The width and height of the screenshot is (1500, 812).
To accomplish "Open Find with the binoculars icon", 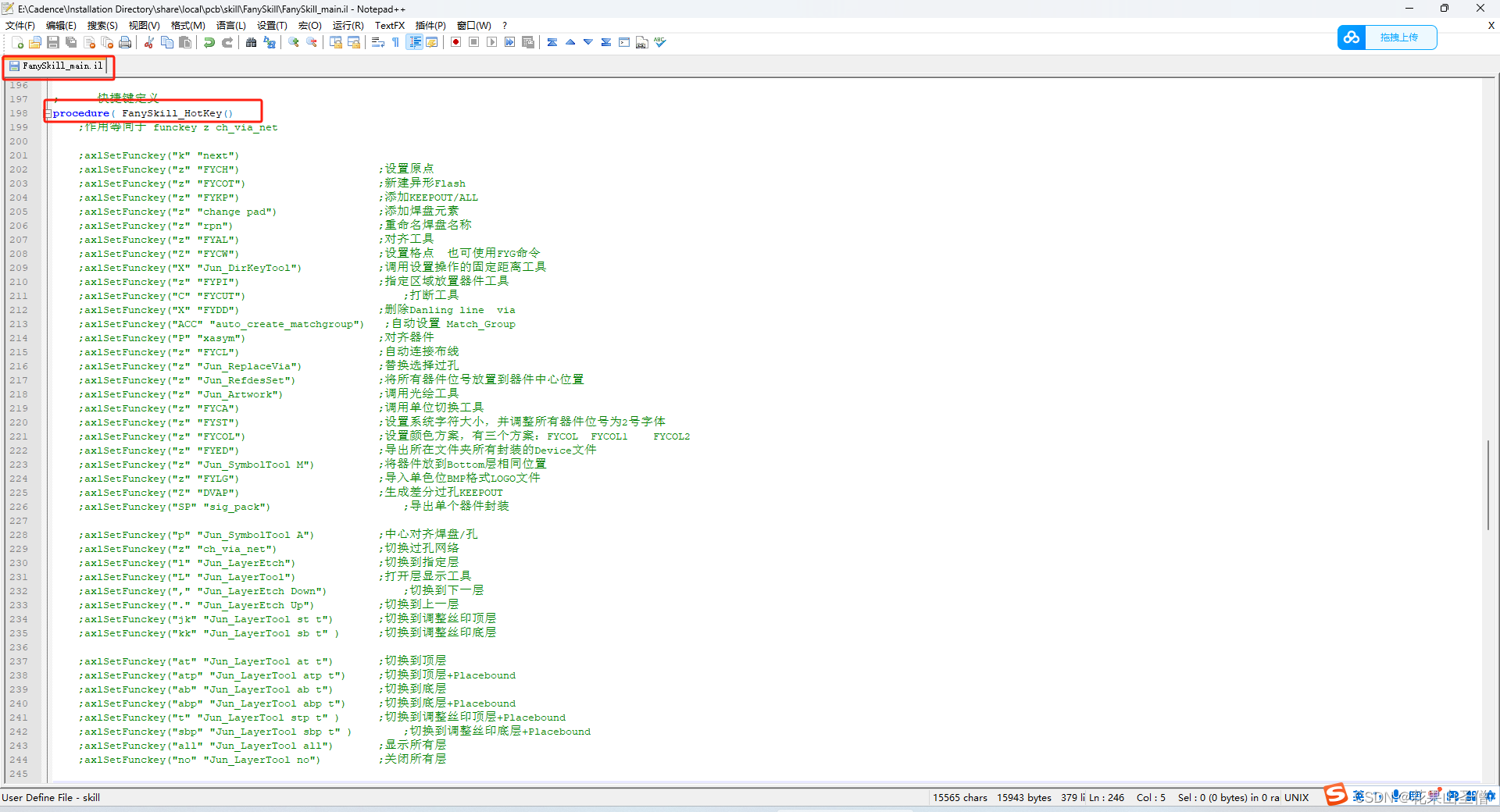I will pyautogui.click(x=251, y=42).
